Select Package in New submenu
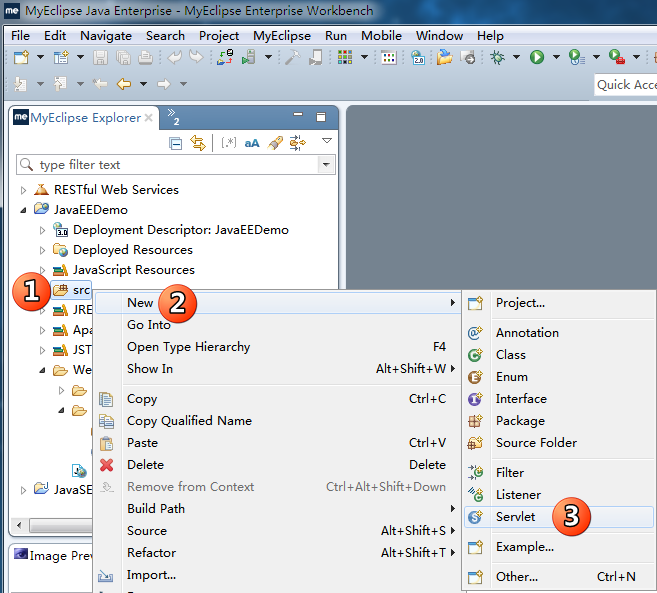This screenshot has width=657, height=593. click(559, 421)
